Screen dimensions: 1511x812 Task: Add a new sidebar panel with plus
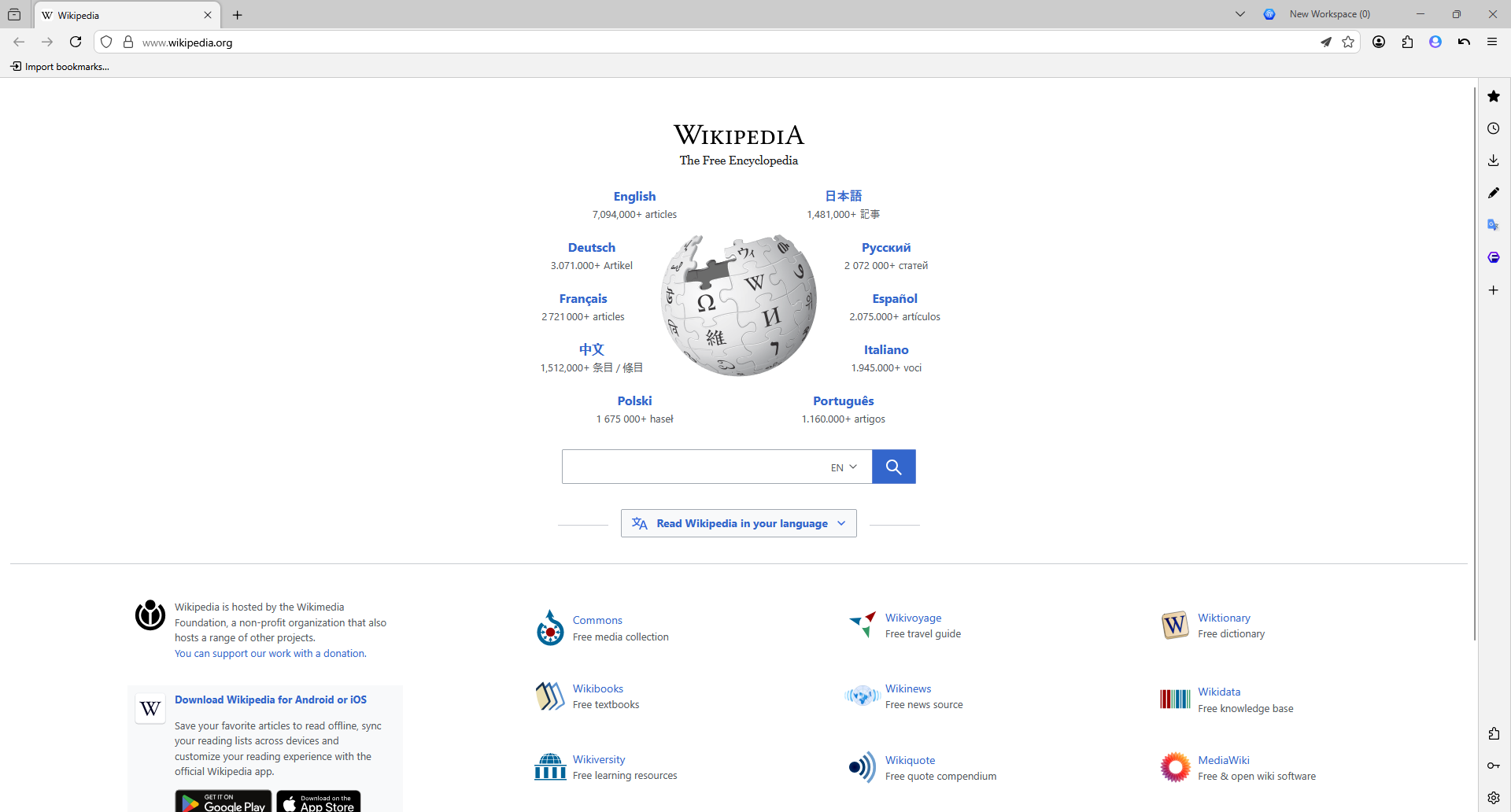[x=1494, y=290]
